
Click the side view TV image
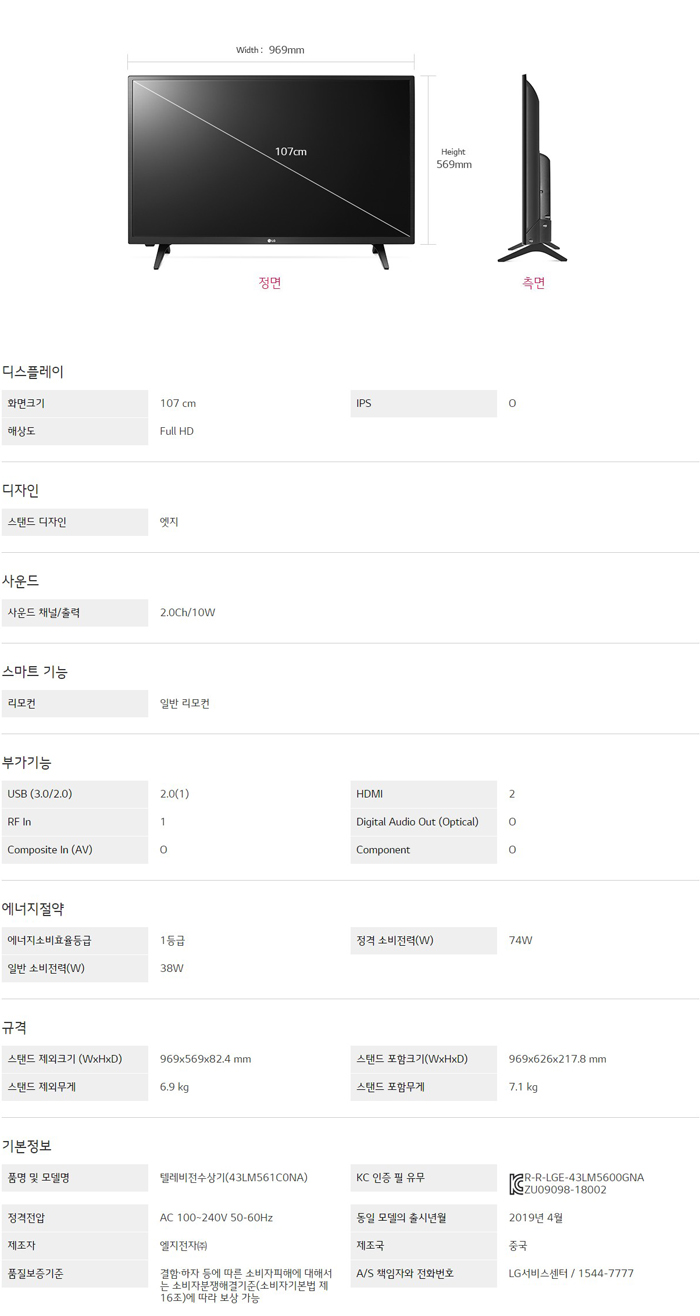click(532, 168)
